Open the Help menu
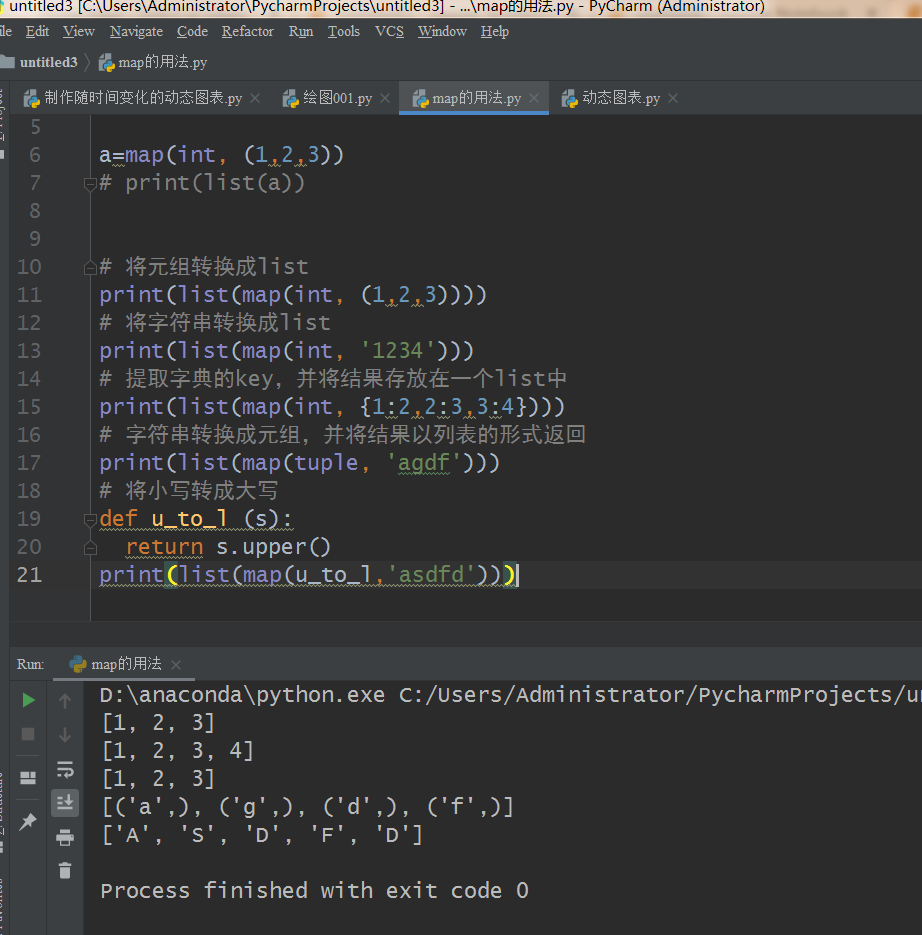Screen dimensions: 922x935 pos(494,31)
